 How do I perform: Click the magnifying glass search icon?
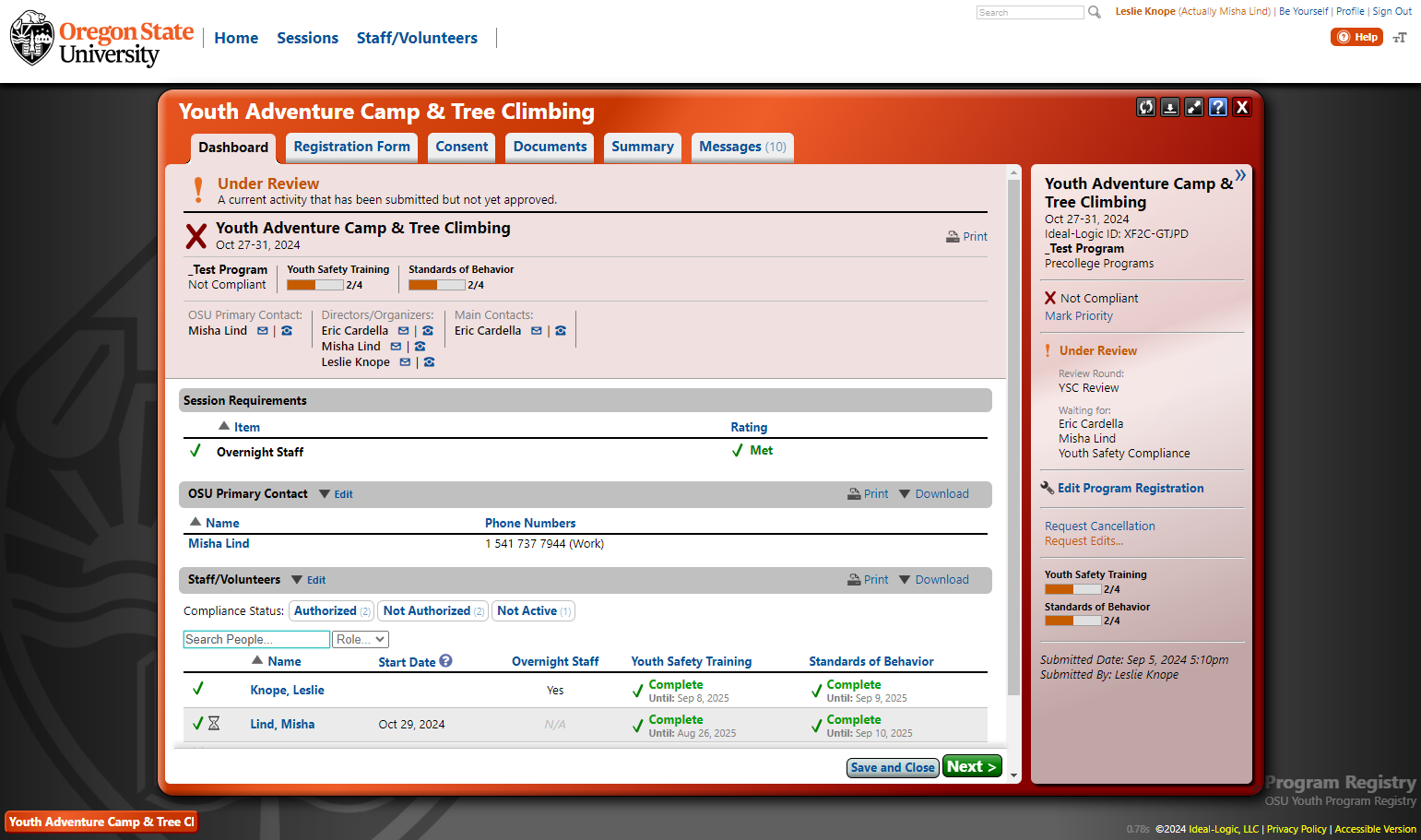pyautogui.click(x=1095, y=12)
